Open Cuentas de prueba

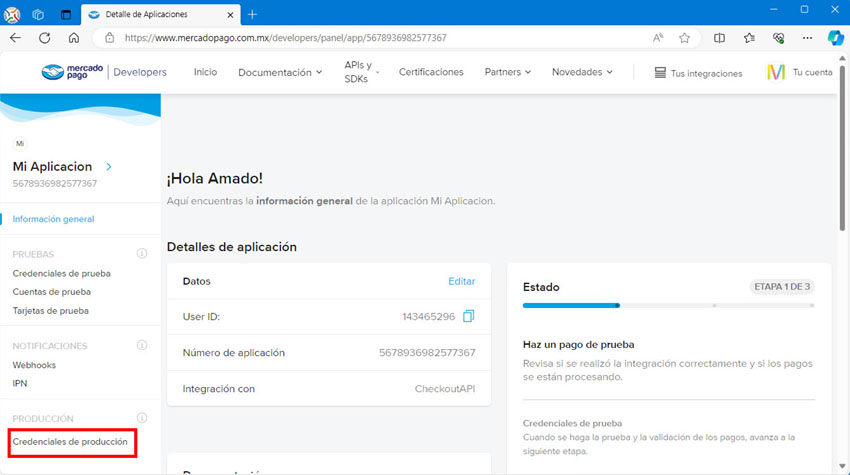51,292
